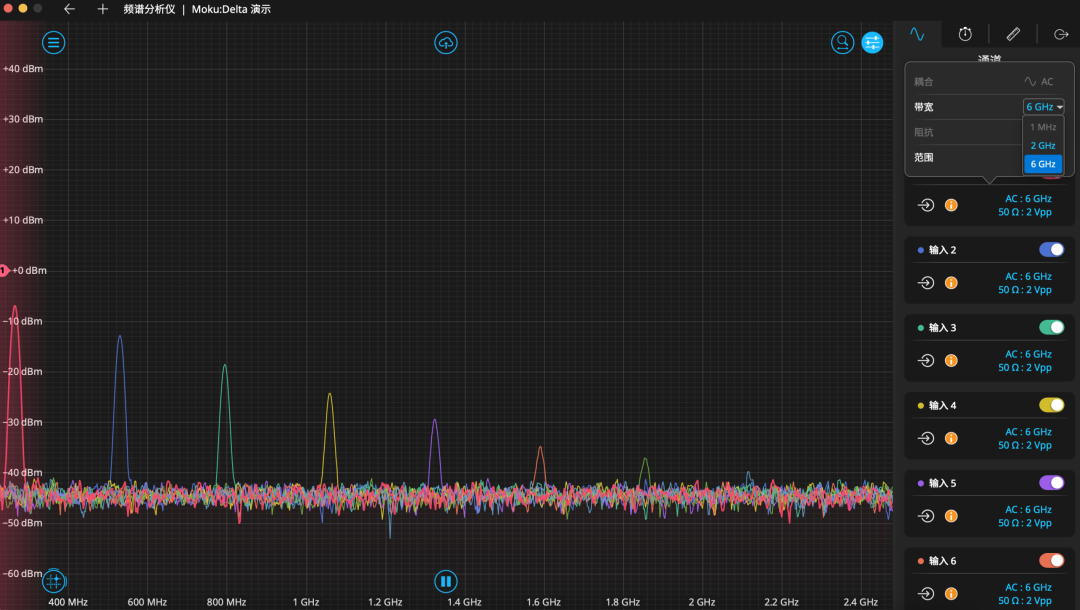Screen dimensions: 1080x610
Task: Click Input 4 input source icon
Action: pyautogui.click(x=926, y=439)
